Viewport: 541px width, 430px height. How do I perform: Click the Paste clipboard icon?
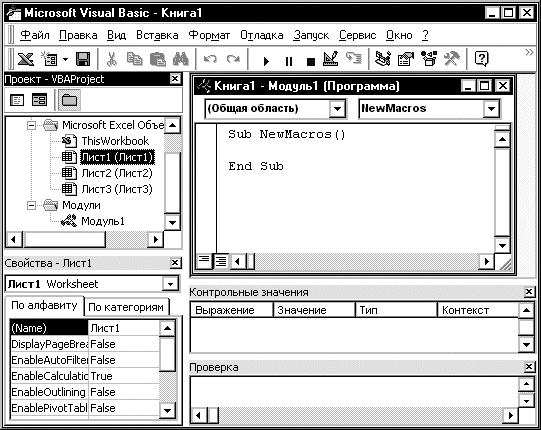158,59
